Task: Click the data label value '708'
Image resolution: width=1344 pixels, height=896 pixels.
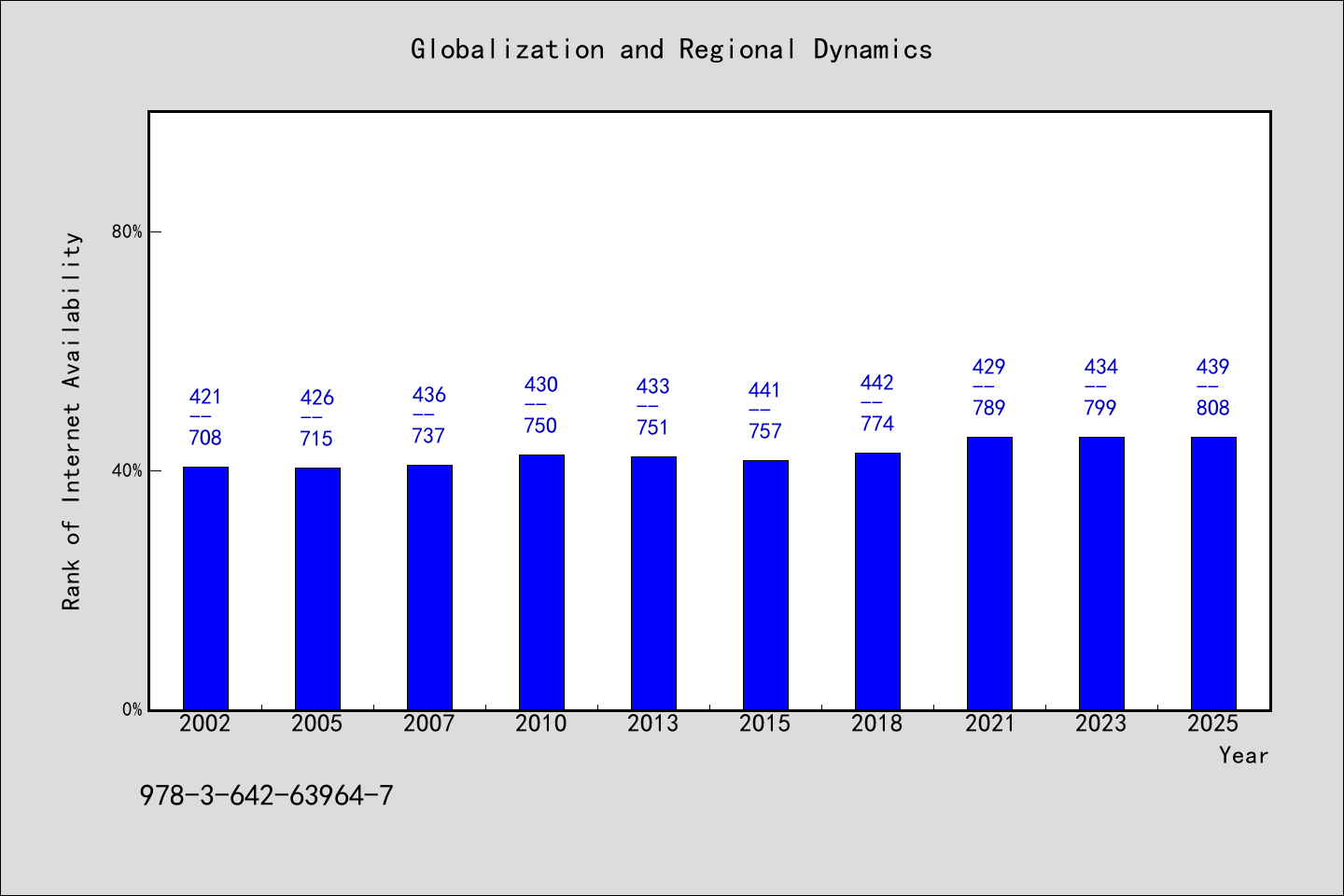Action: click(205, 438)
